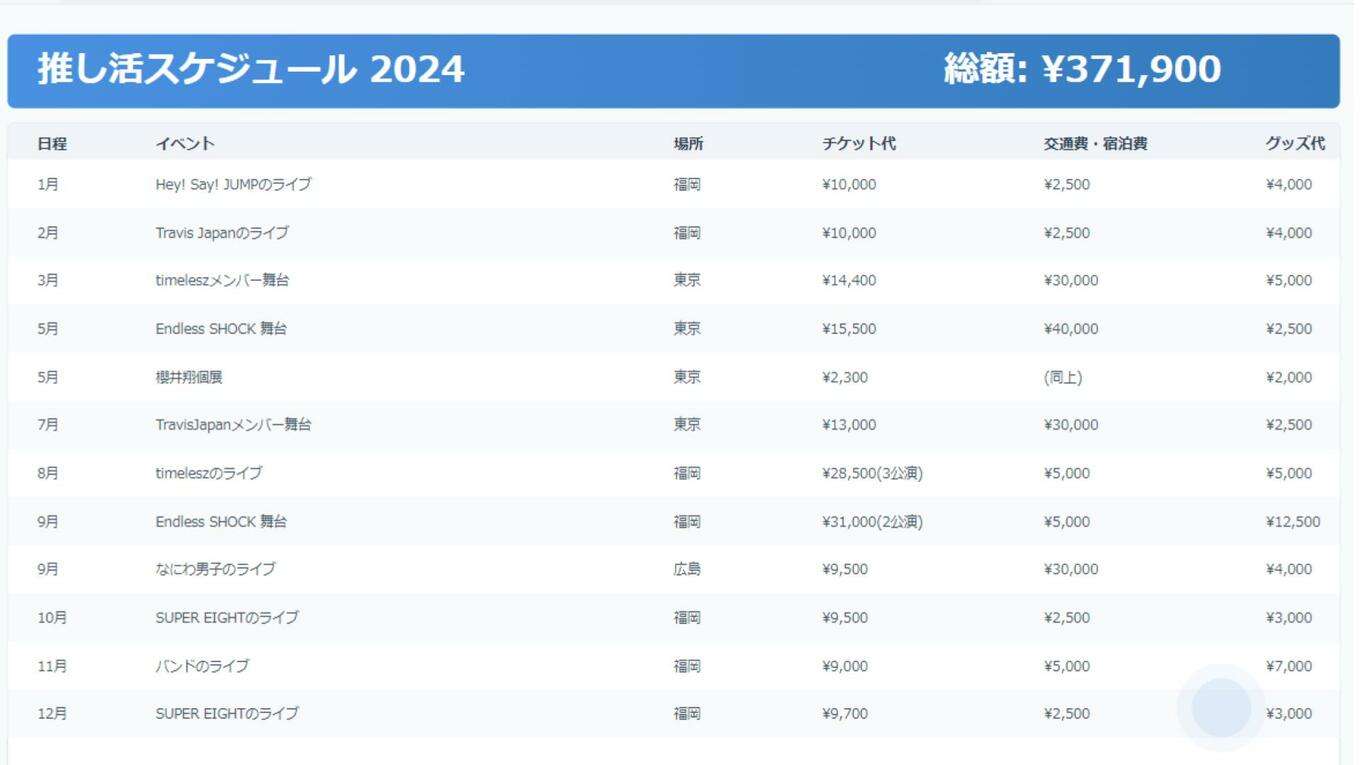Image resolution: width=1360 pixels, height=765 pixels.
Task: Click ¥5,000 goods in timeleszメンバー舞台 row
Action: tap(1289, 281)
